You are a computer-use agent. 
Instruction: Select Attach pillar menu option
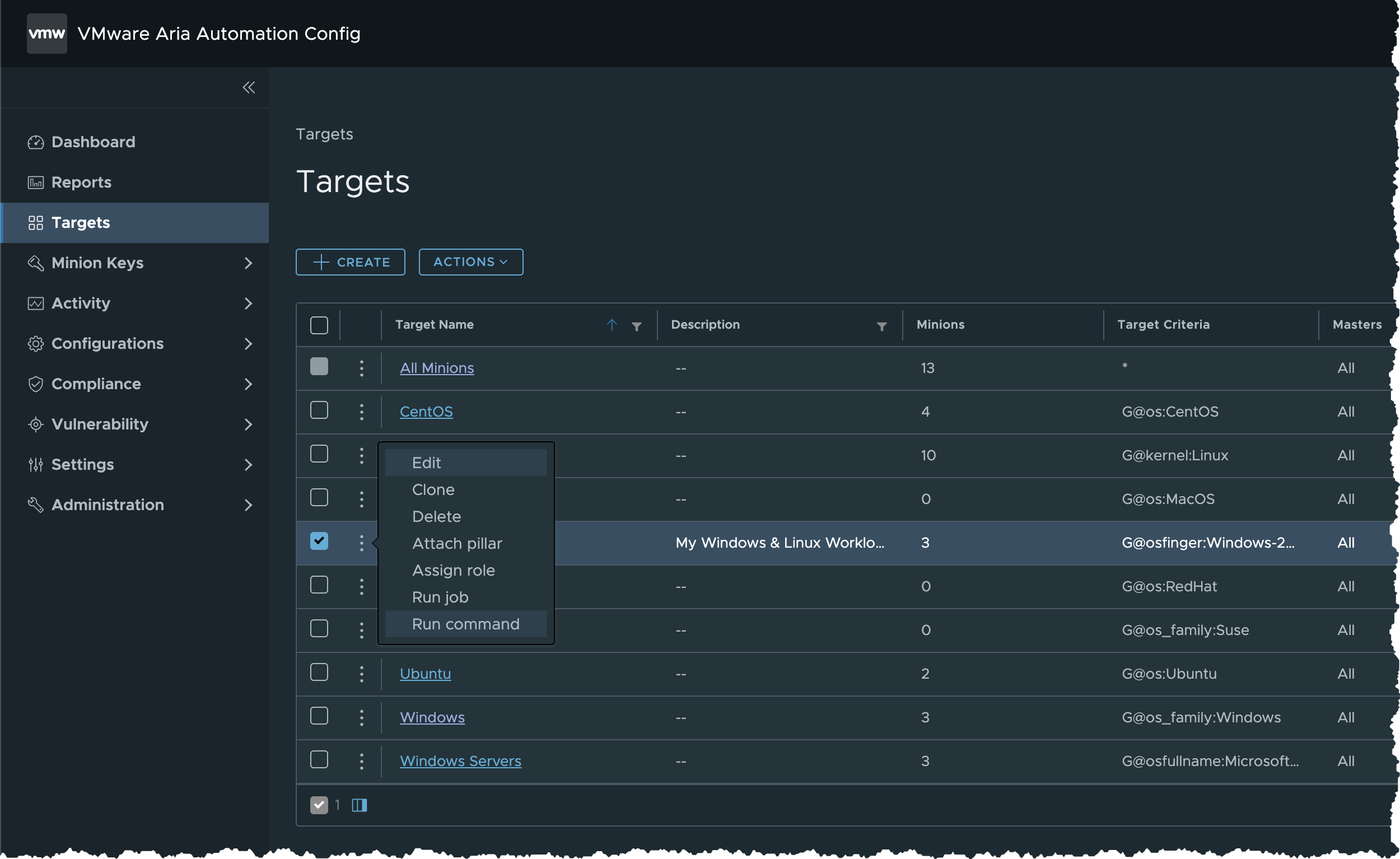[x=466, y=544]
